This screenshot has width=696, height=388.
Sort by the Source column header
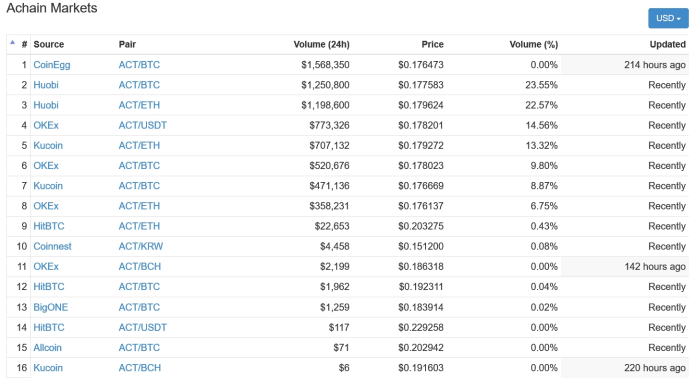click(49, 44)
